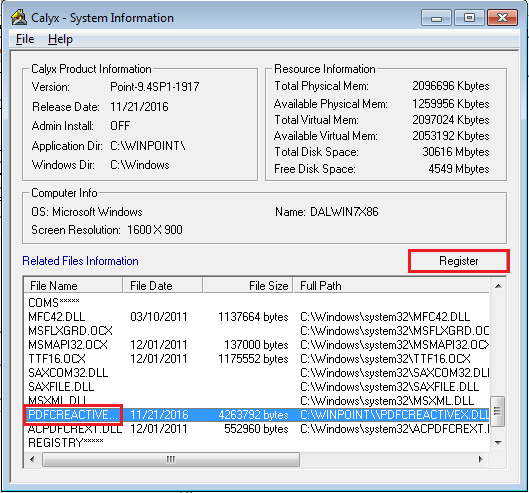This screenshot has width=529, height=493.
Task: Sort by the File Size column header
Action: point(248,285)
